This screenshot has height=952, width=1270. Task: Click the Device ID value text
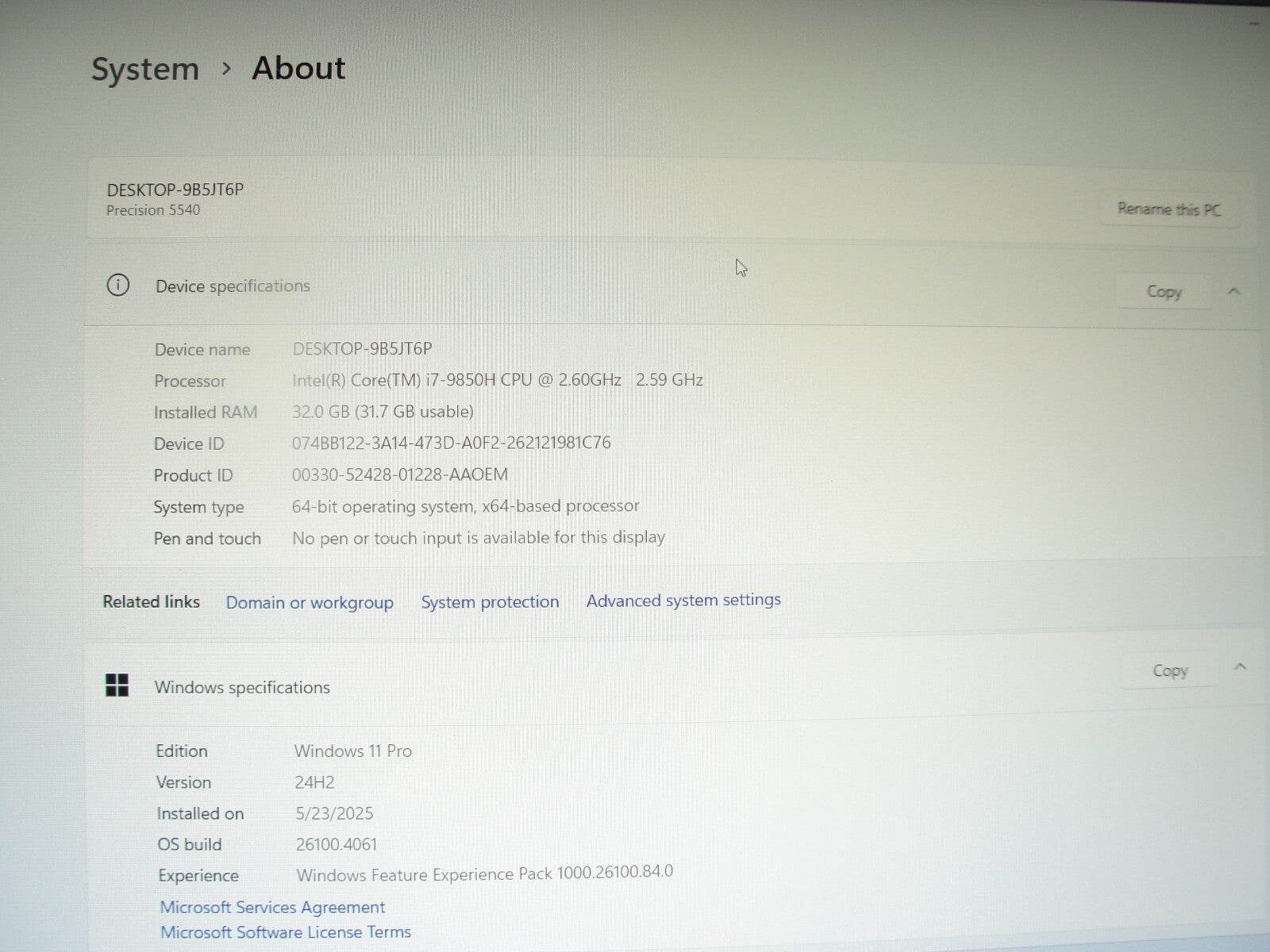tap(451, 443)
